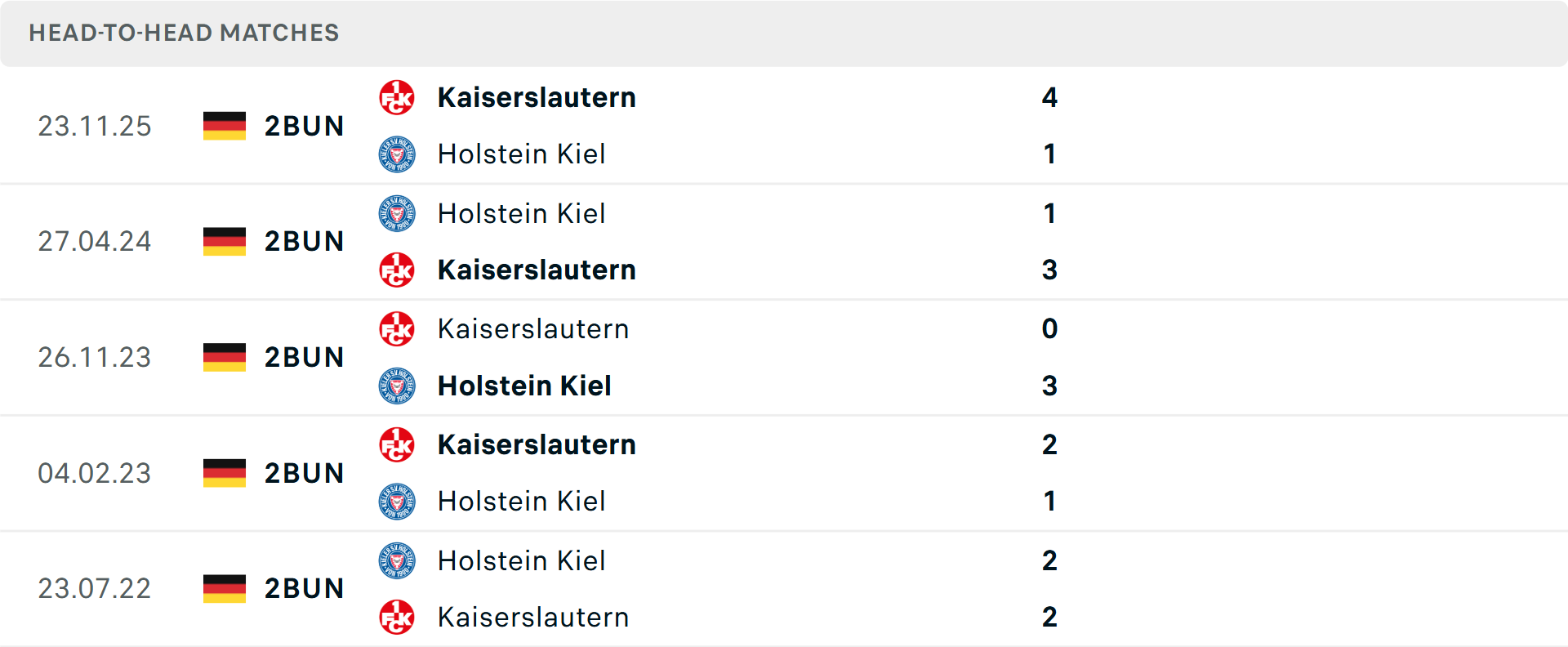
Task: Open the match dated 27.04.24
Action: coord(95,241)
